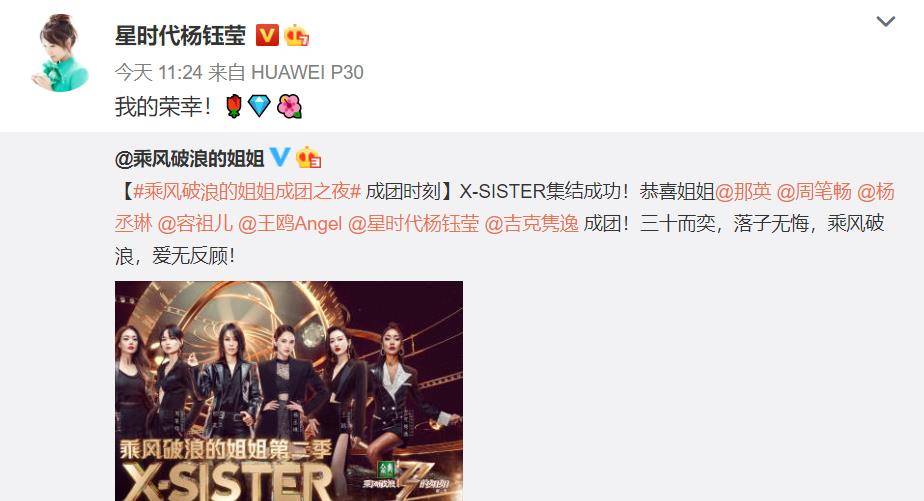Image resolution: width=924 pixels, height=501 pixels.
Task: Open the @王鸥Angel mention
Action: [290, 224]
